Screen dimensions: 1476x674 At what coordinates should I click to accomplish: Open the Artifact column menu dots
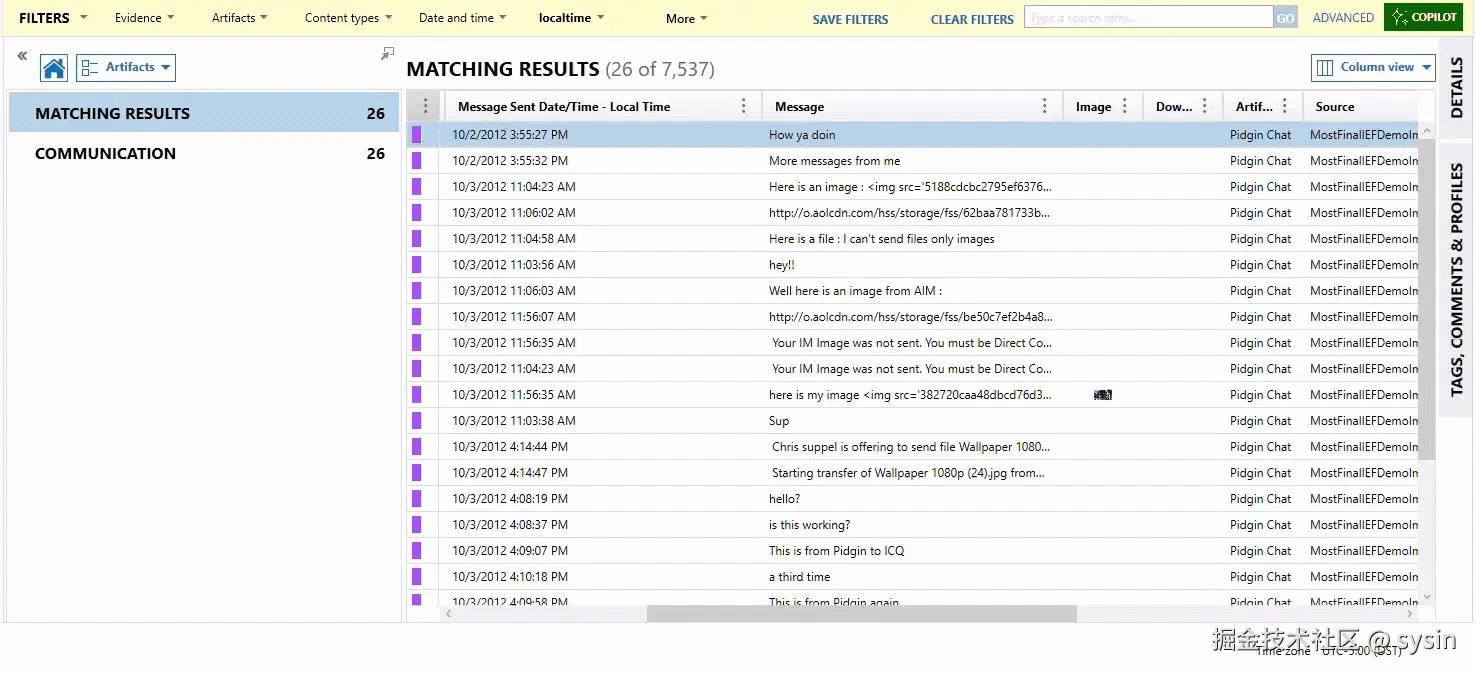coord(1285,106)
